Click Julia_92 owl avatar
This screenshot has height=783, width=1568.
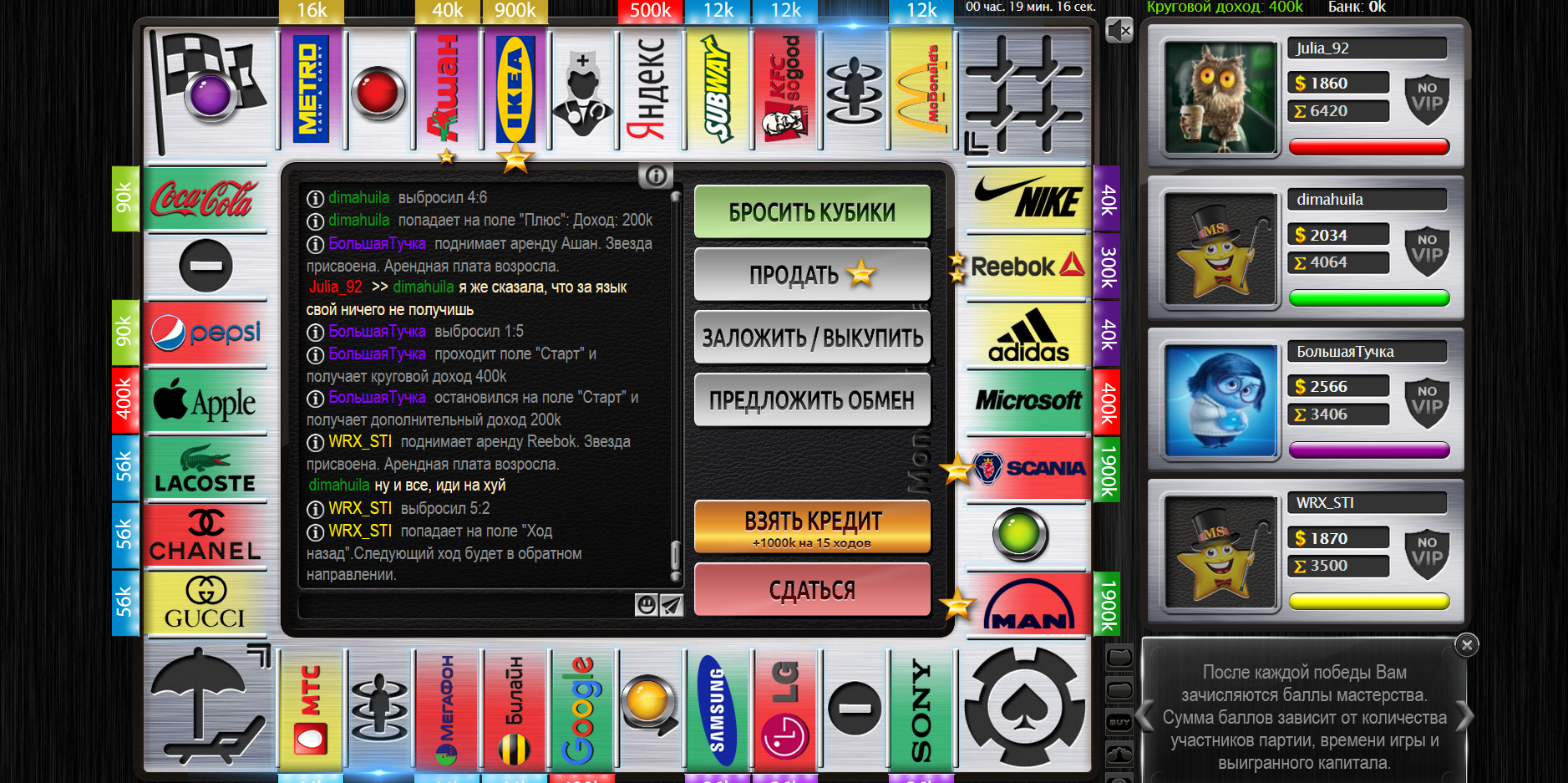pyautogui.click(x=1220, y=98)
